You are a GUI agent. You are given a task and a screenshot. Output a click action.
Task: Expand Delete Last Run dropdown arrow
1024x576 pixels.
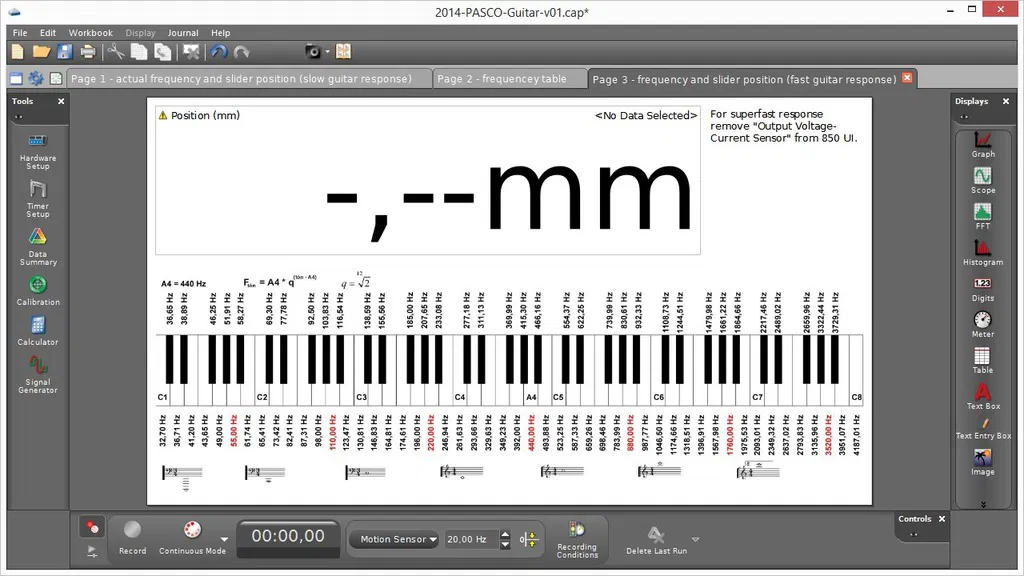(x=696, y=539)
